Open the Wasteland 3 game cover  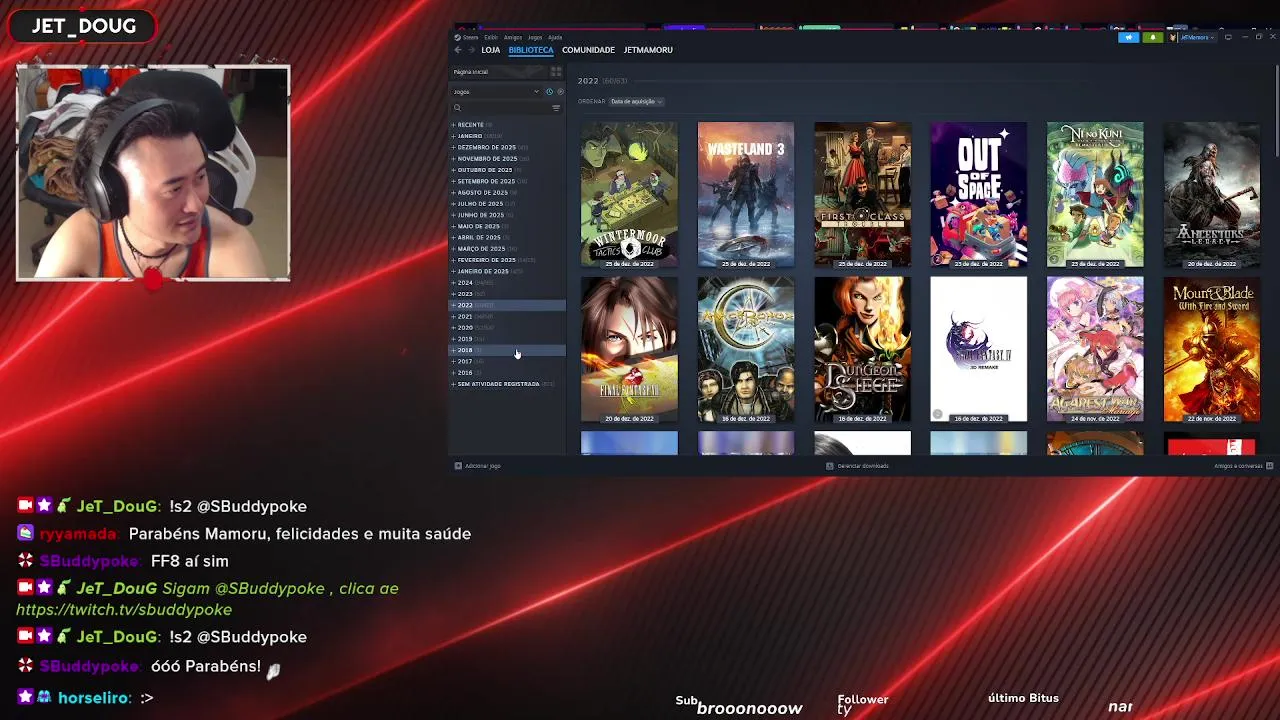746,195
